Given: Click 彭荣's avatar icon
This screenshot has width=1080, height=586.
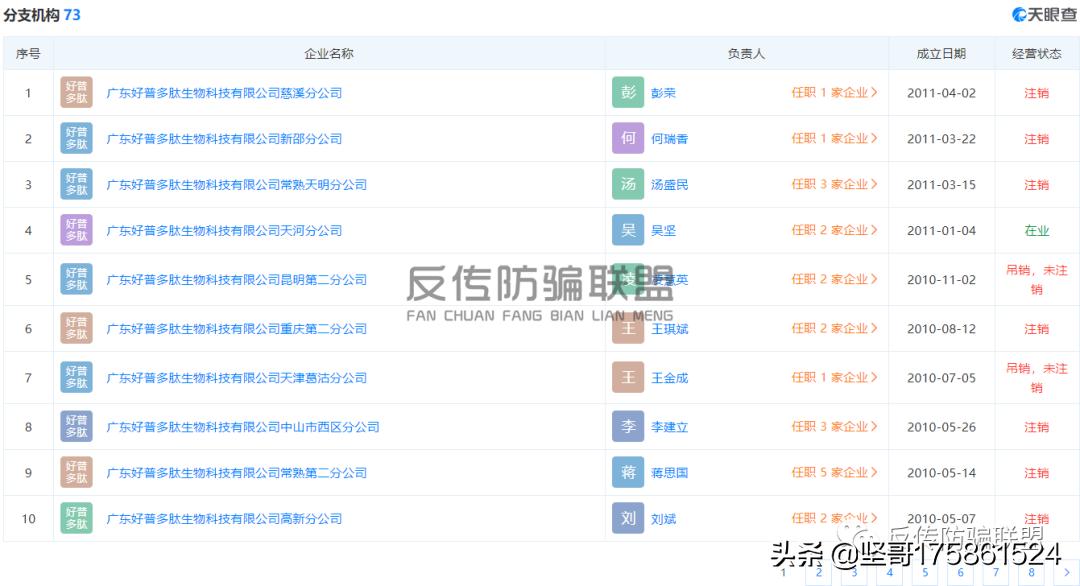Looking at the screenshot, I should click(x=627, y=92).
